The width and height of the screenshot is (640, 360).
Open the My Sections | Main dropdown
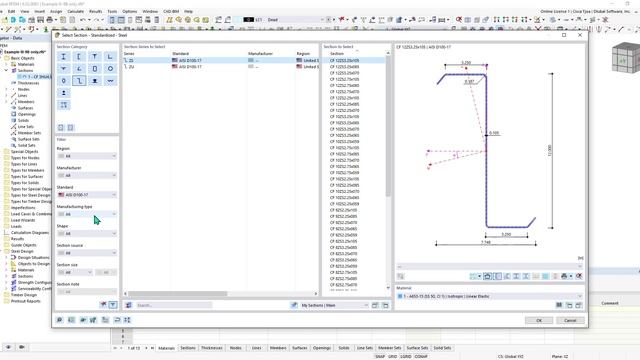[x=334, y=305]
